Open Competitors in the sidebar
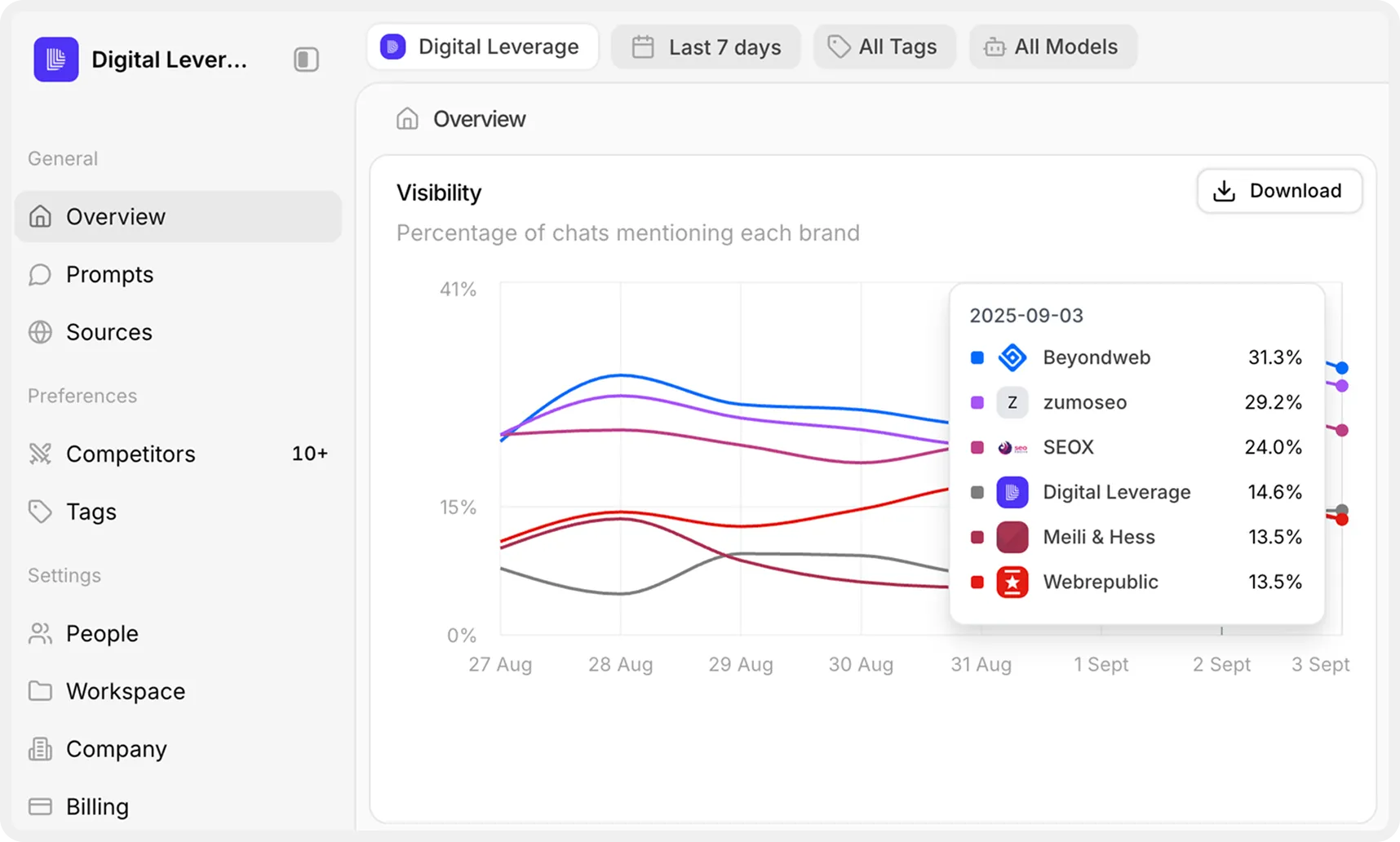 pyautogui.click(x=178, y=454)
